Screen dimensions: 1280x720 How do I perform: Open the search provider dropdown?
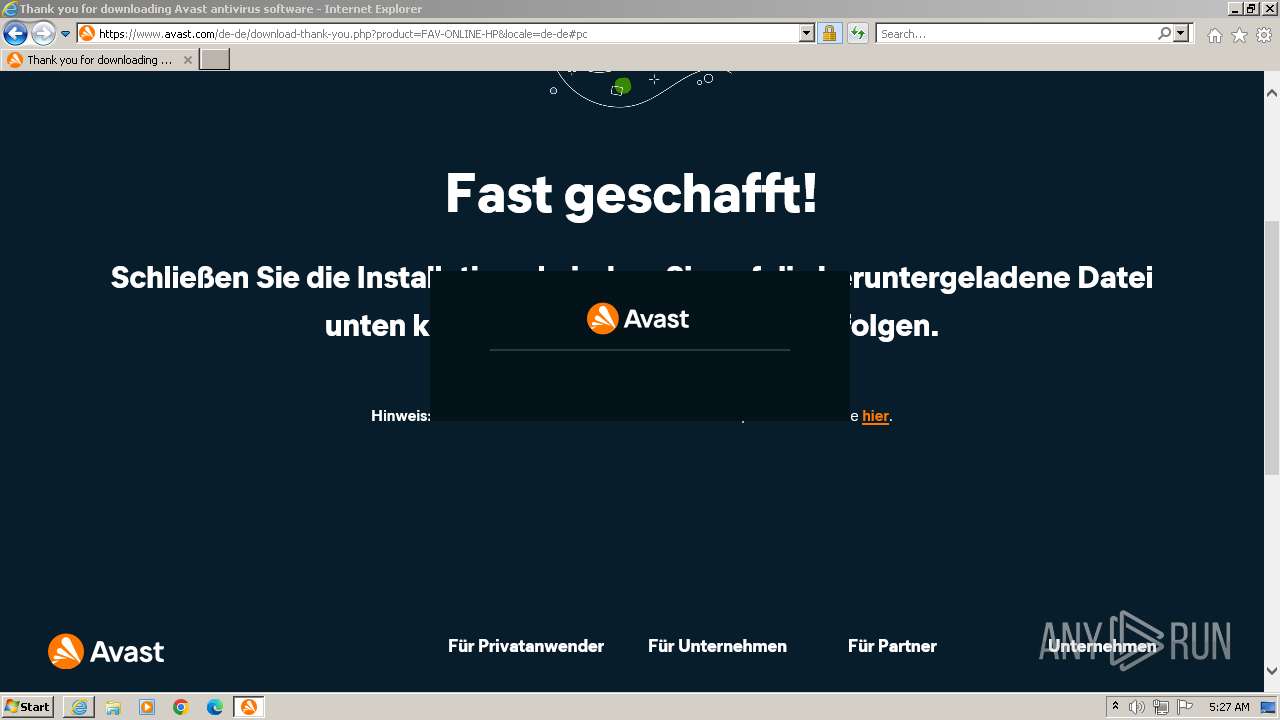tap(1182, 33)
